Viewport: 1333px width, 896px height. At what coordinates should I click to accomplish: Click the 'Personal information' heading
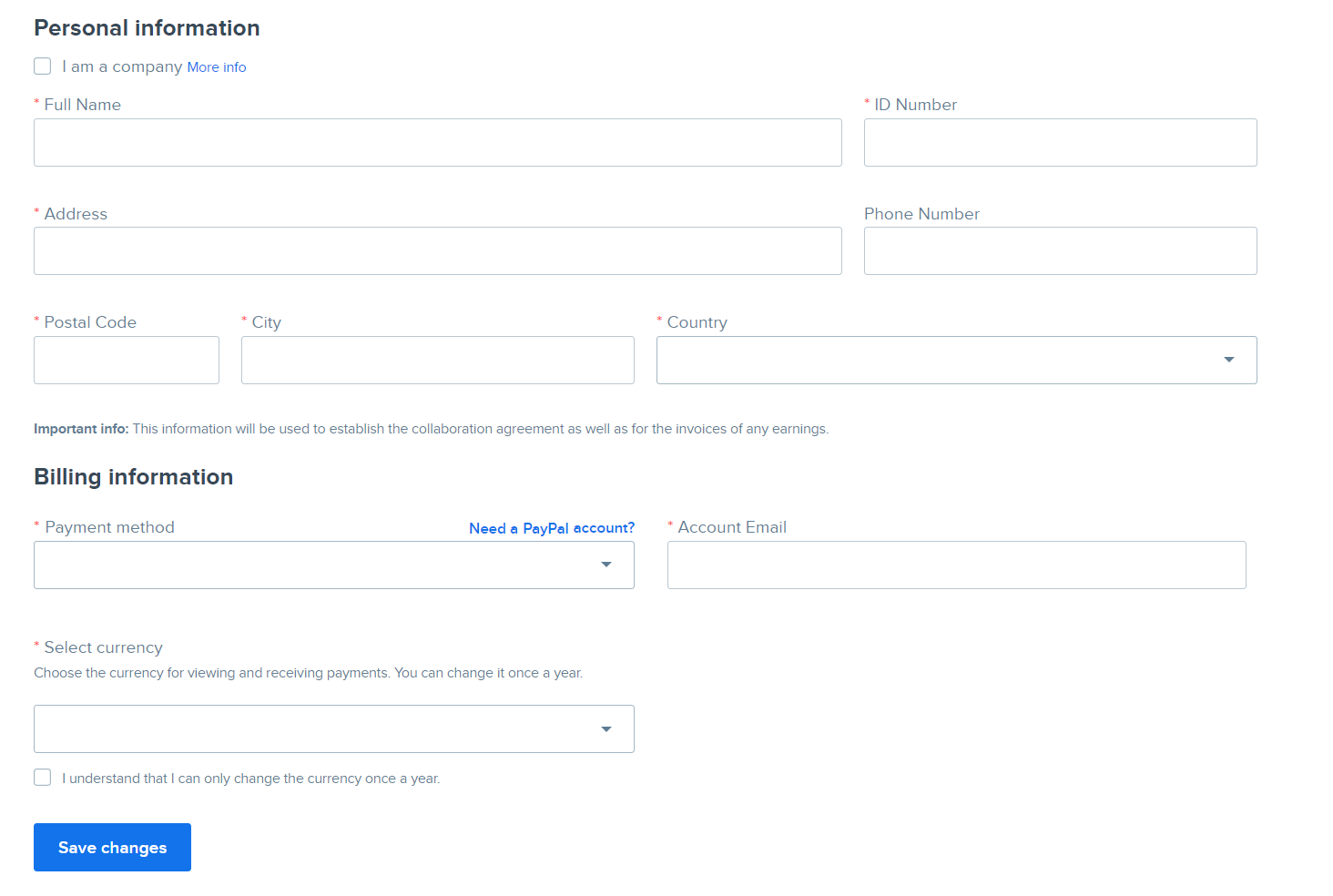147,28
